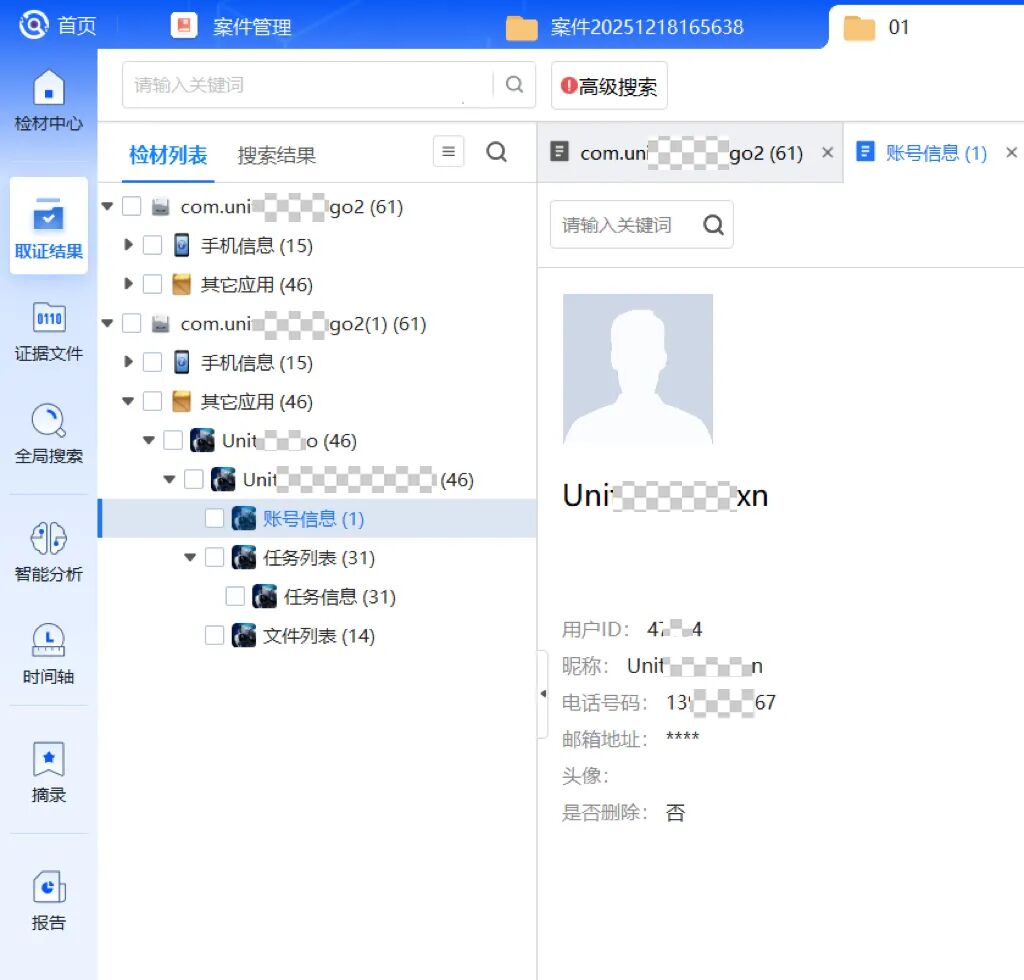Click the 高级搜索 button
Viewport: 1024px width, 980px height.
pyautogui.click(x=609, y=86)
